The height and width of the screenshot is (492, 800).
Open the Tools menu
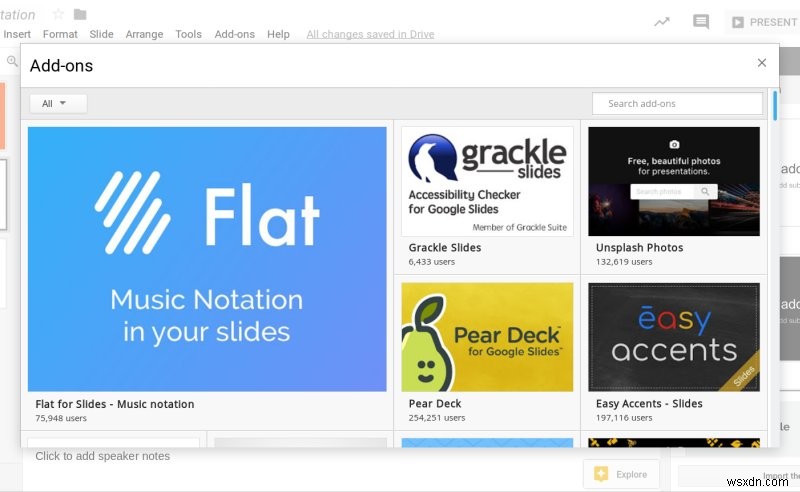pos(189,34)
